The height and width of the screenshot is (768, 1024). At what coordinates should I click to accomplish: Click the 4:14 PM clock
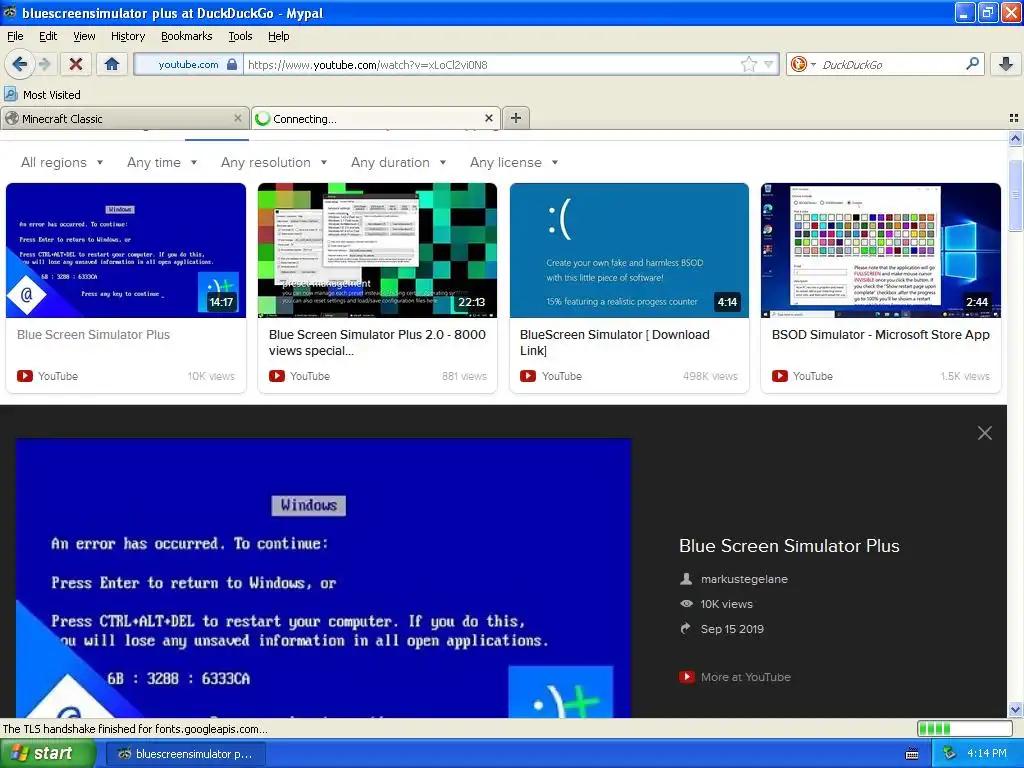point(987,754)
